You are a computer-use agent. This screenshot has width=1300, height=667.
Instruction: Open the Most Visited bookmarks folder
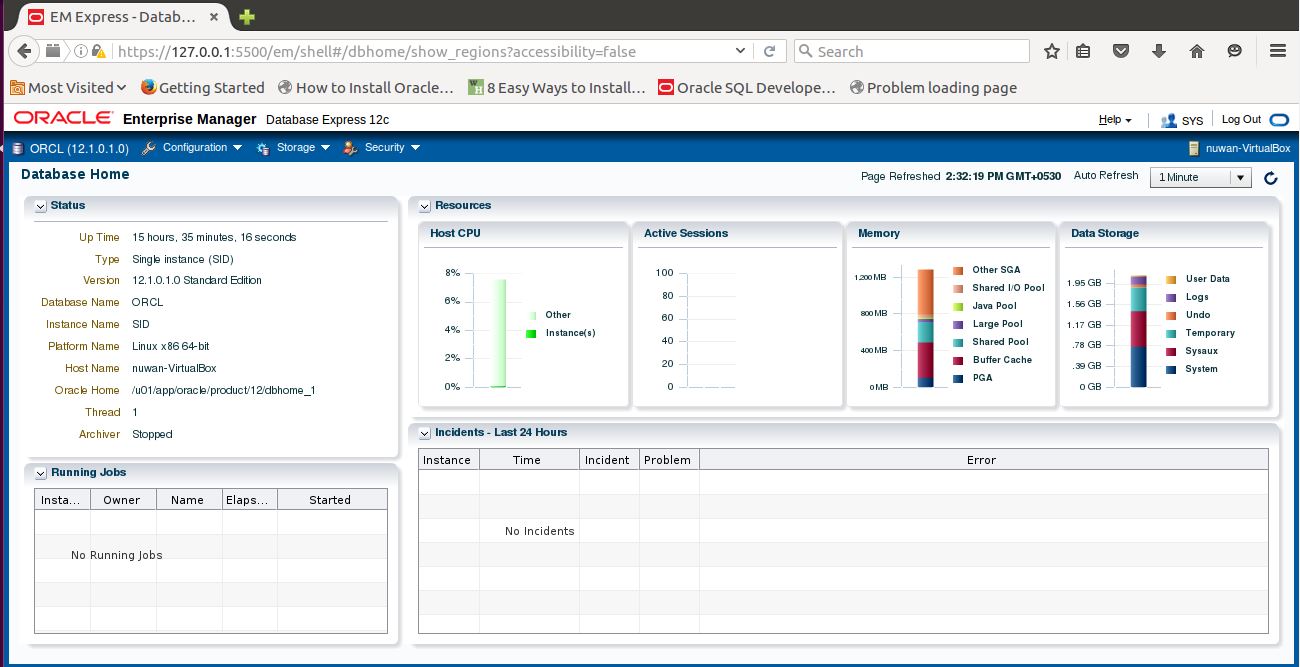click(69, 88)
